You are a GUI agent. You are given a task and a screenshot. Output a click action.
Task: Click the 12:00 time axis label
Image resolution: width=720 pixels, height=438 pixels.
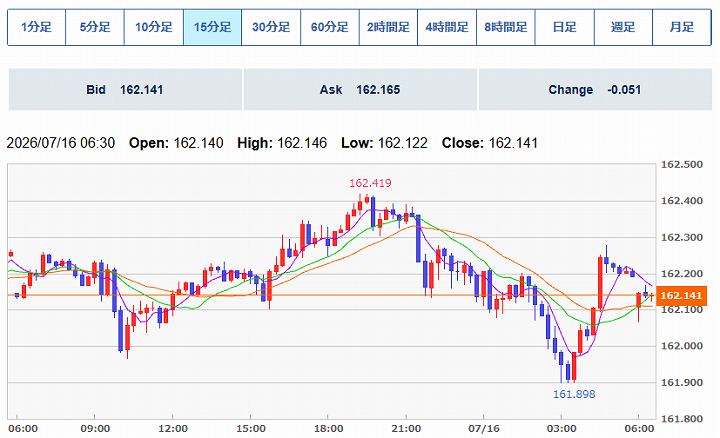click(173, 429)
